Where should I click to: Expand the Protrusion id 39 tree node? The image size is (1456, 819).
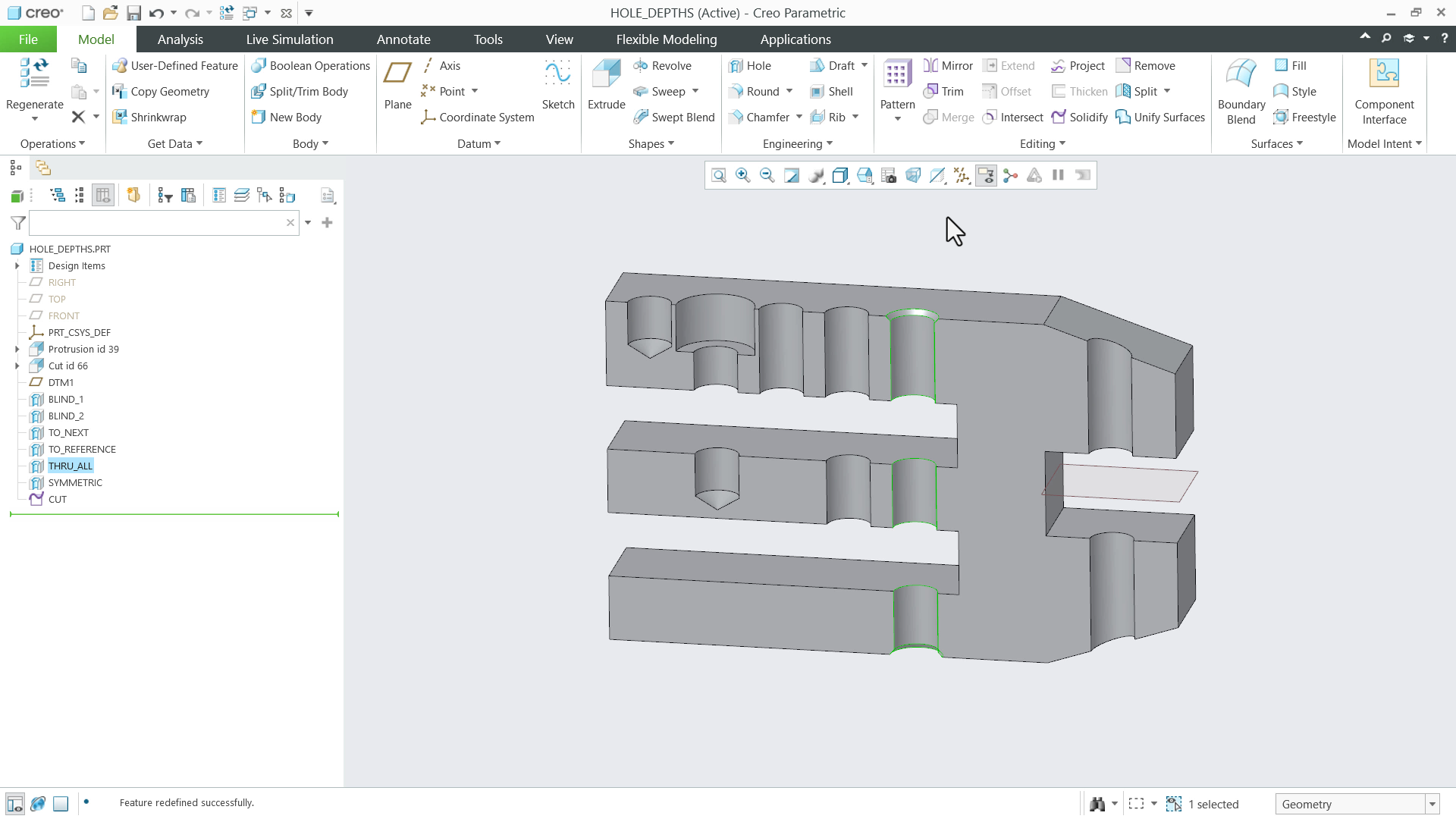(17, 349)
